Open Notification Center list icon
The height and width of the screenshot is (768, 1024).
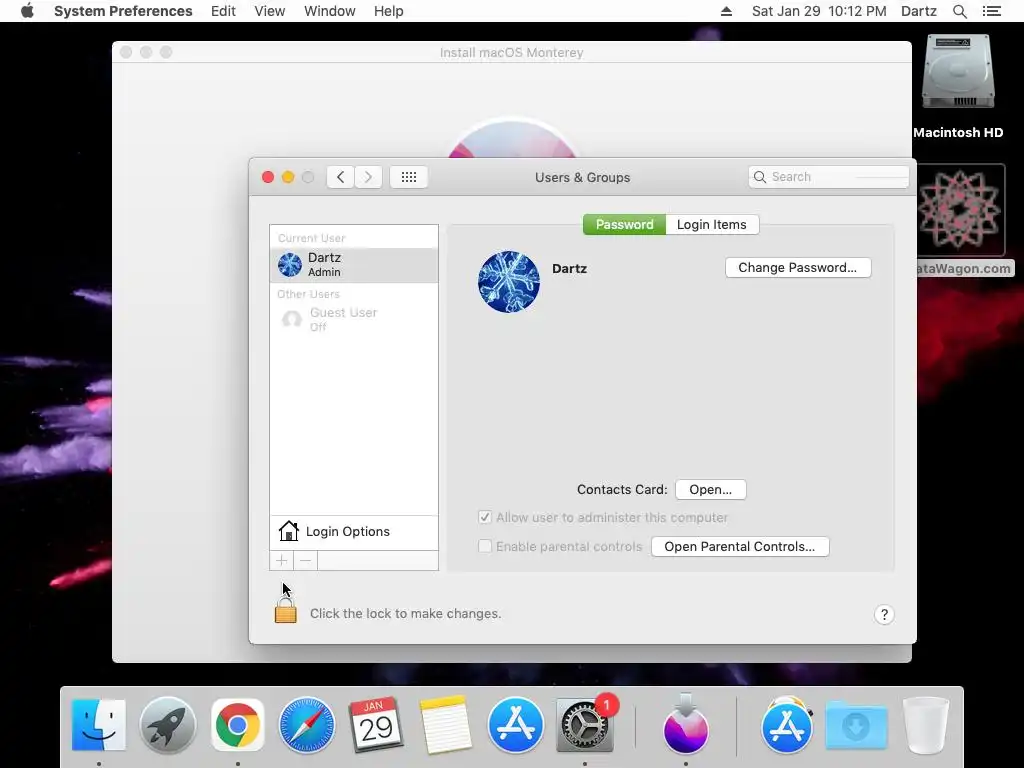[991, 11]
